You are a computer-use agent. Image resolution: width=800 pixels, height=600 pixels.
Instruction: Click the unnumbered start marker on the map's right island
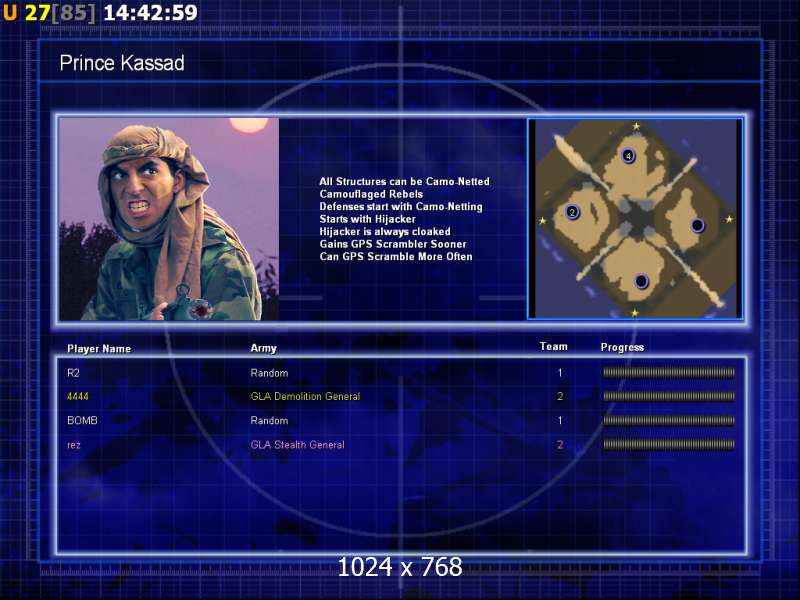[x=697, y=225]
